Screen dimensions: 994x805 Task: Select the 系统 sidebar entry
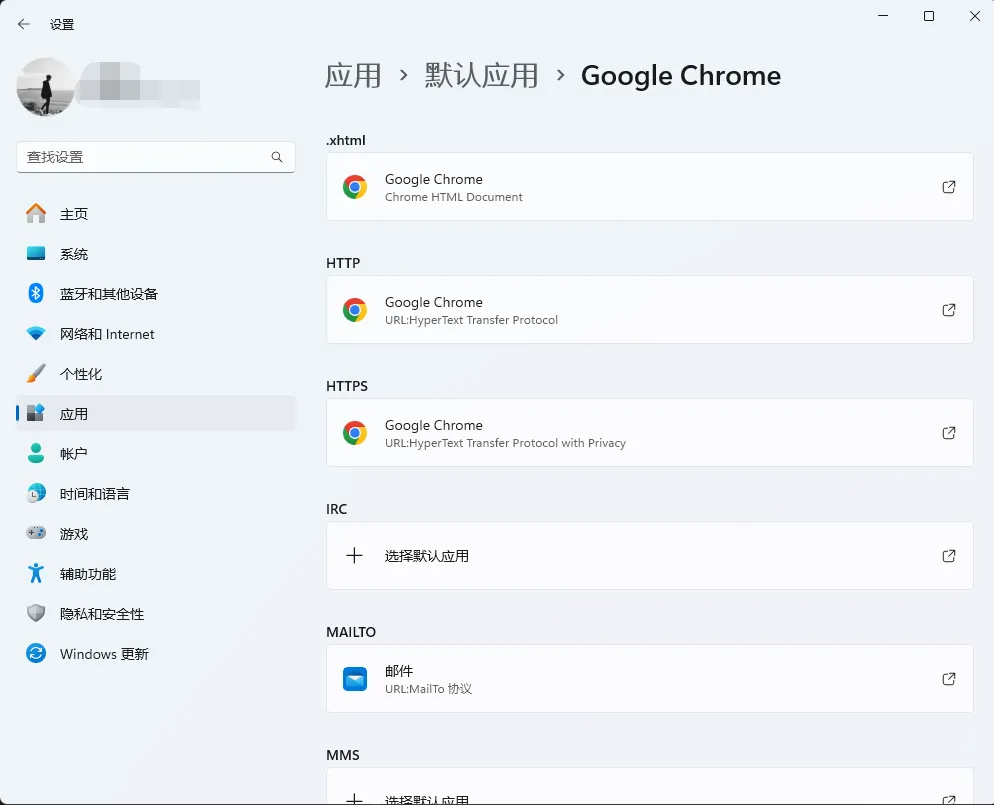[156, 254]
